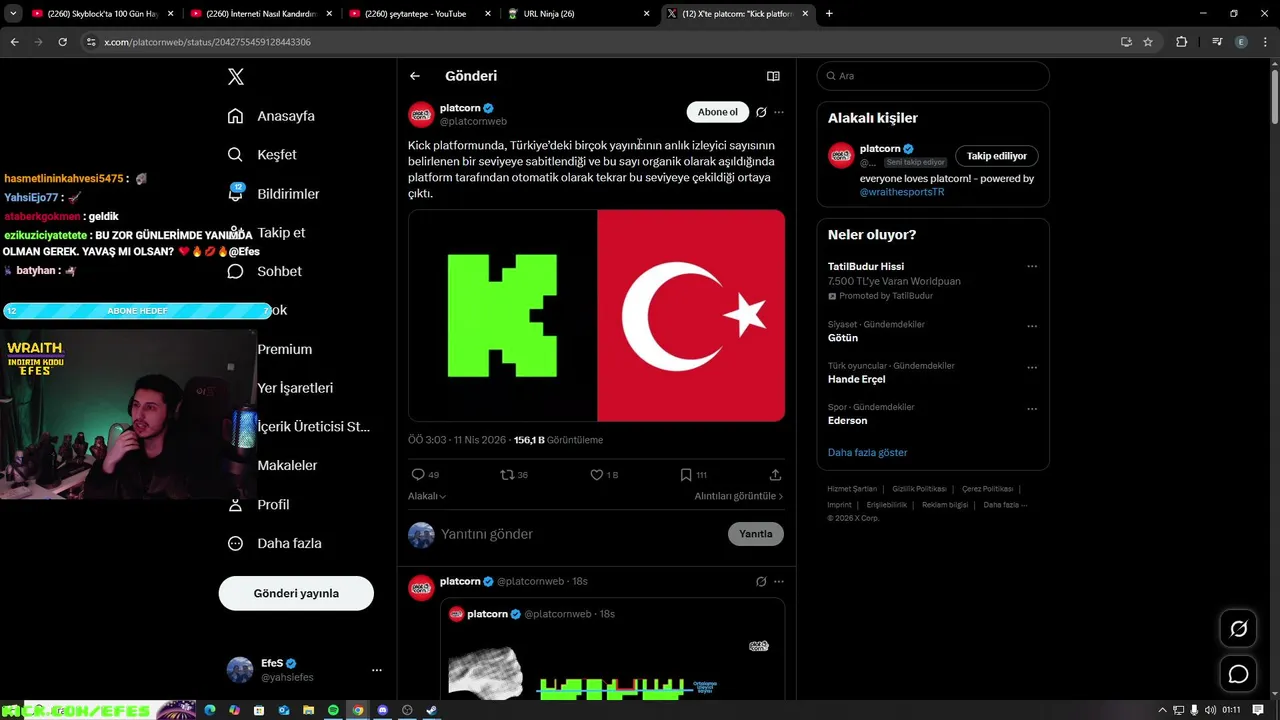Click the x.com address bar URL
This screenshot has height=720, width=1280.
coord(207,42)
